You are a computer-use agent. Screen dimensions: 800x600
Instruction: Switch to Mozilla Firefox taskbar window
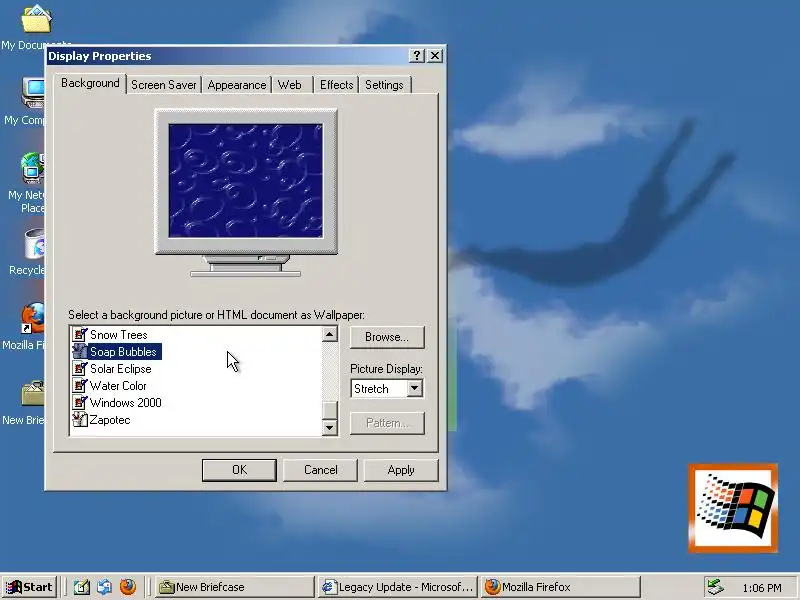(x=560, y=587)
